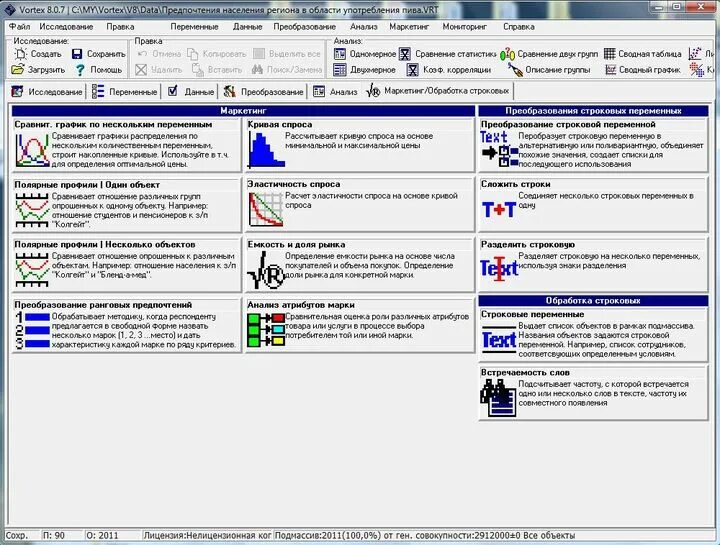The image size is (720, 545).
Task: Open Полярные профили Один объект icon
Action: [32, 210]
